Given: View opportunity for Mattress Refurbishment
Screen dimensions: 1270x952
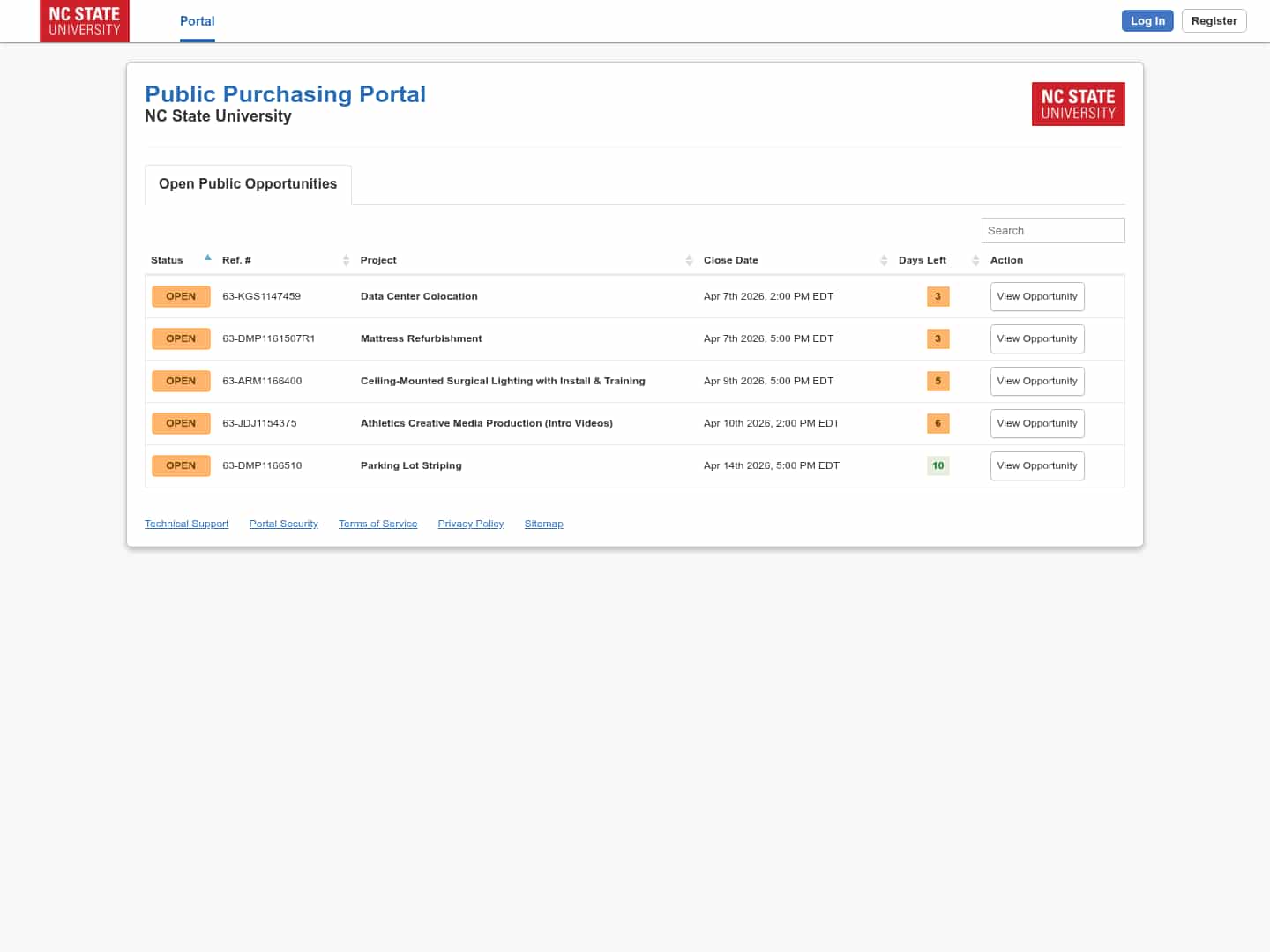Looking at the screenshot, I should tap(1036, 338).
